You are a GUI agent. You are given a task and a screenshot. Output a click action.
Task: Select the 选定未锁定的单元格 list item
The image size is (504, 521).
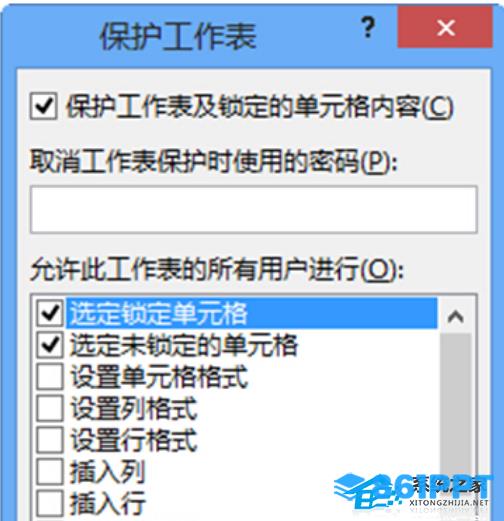pyautogui.click(x=184, y=345)
